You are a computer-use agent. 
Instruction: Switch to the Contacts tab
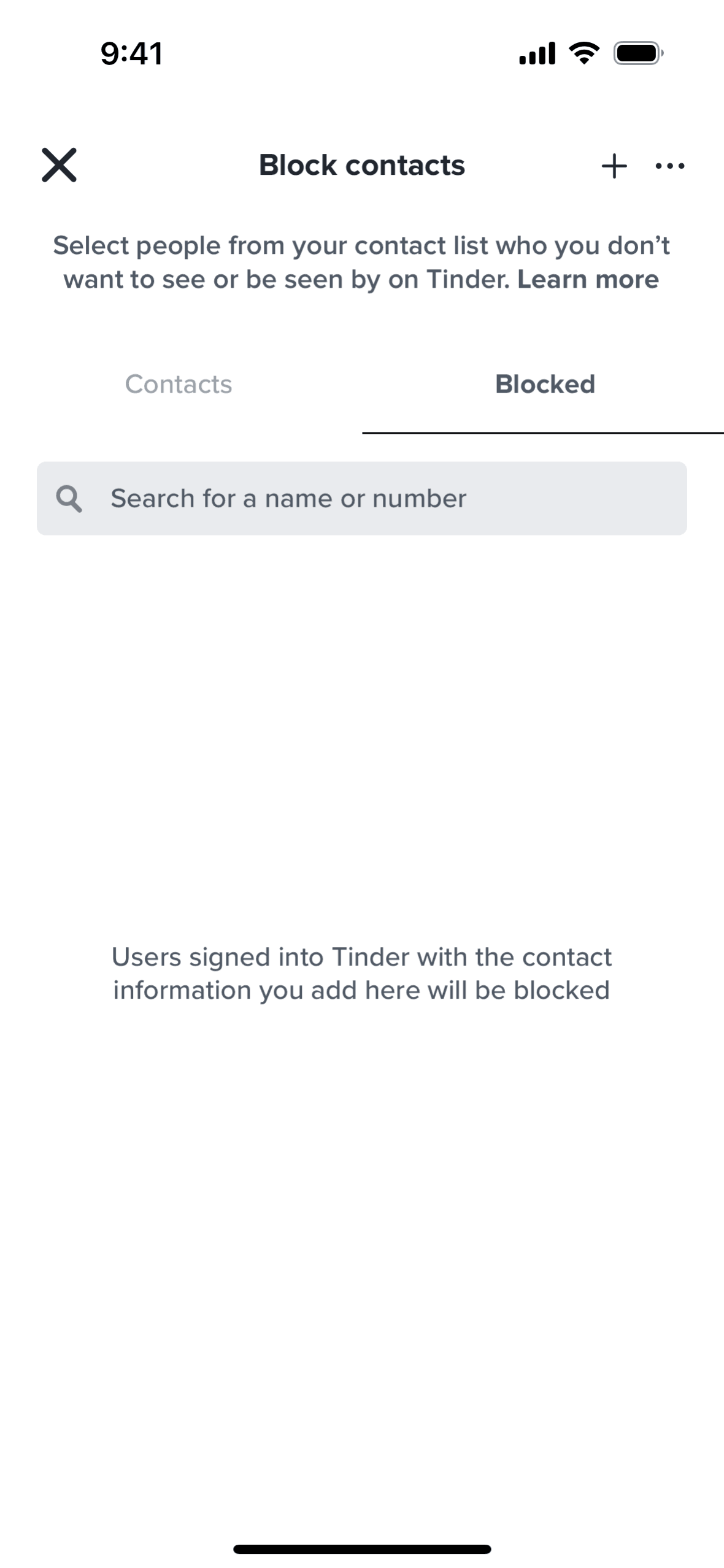[x=179, y=385]
